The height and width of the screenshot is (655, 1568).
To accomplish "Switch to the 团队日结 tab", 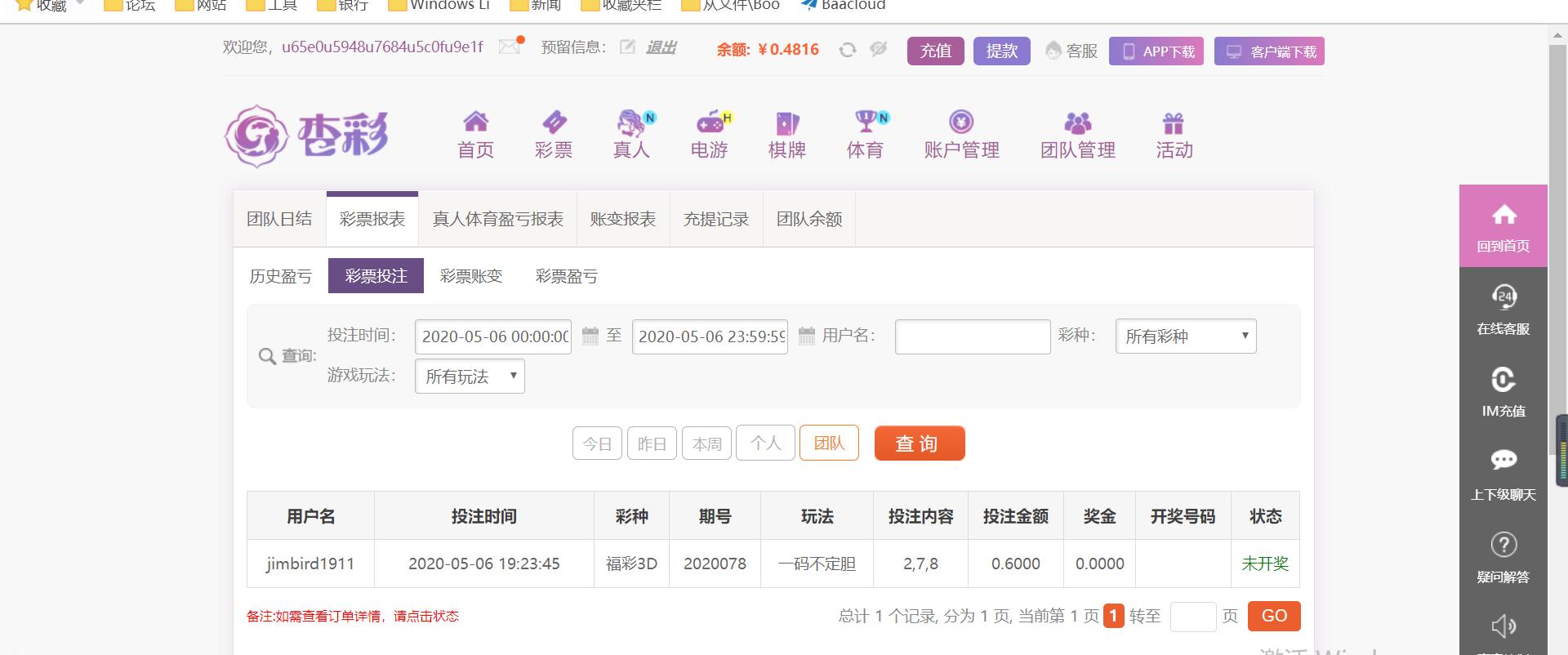I will point(279,219).
